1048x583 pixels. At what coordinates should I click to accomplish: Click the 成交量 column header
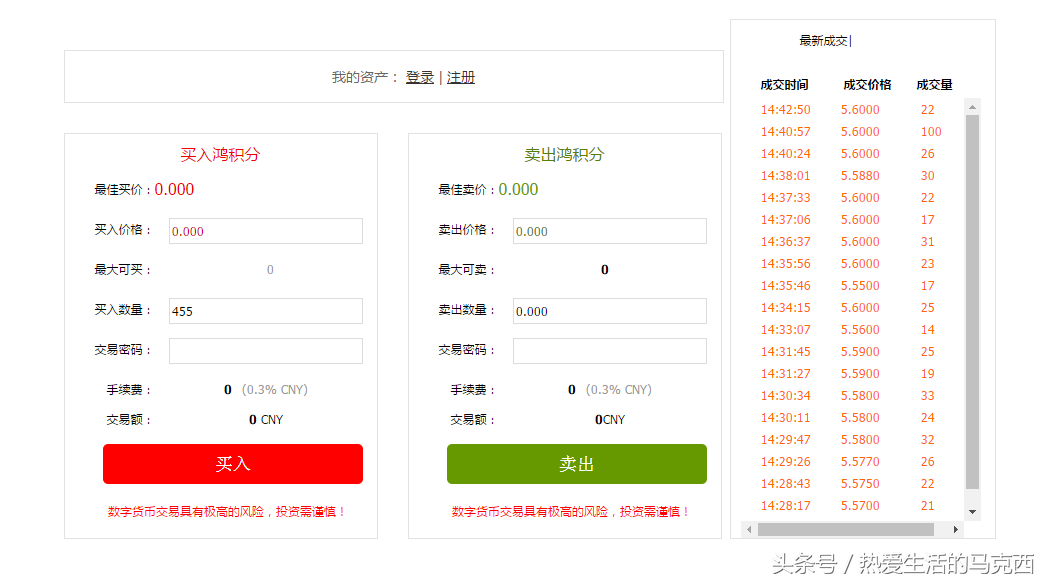coord(934,85)
